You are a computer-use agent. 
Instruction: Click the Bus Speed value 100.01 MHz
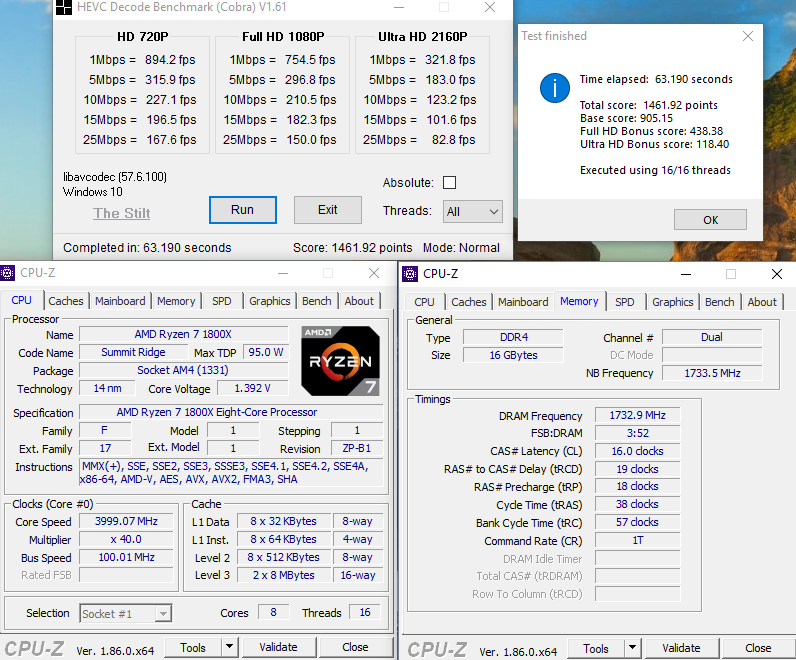126,557
